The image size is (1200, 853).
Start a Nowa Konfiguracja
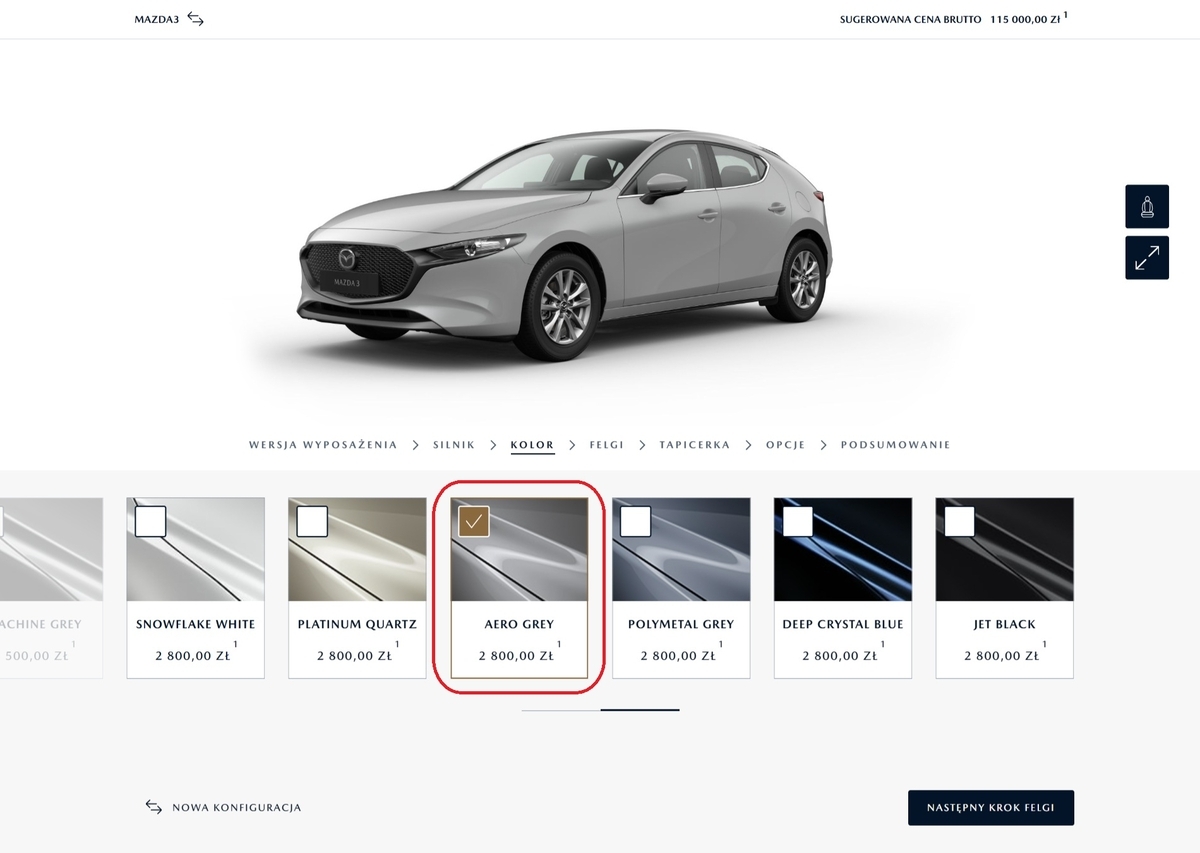point(236,808)
